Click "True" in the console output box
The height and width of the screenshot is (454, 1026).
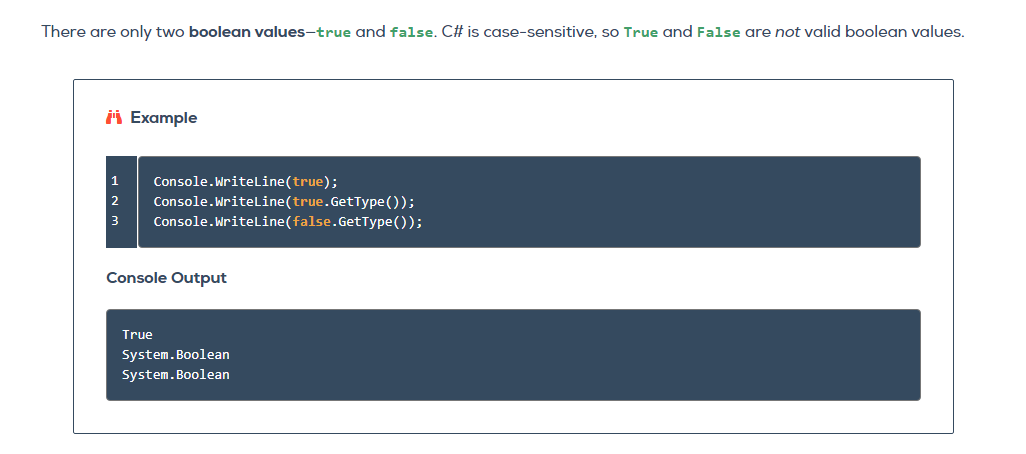click(x=137, y=334)
